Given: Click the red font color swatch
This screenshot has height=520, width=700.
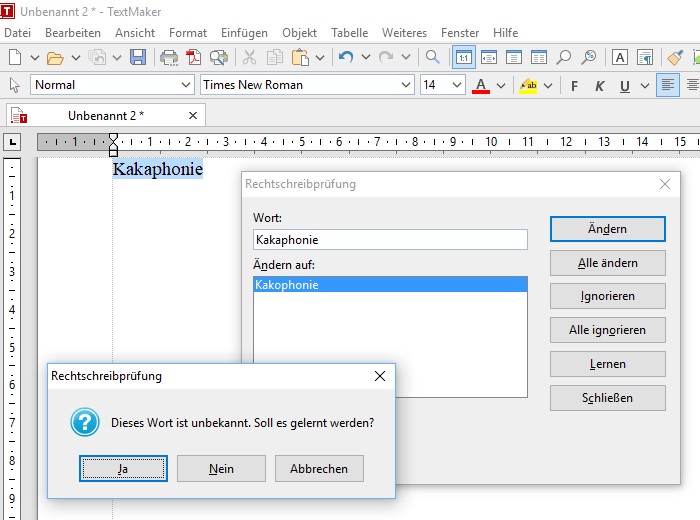Looking at the screenshot, I should tap(481, 86).
